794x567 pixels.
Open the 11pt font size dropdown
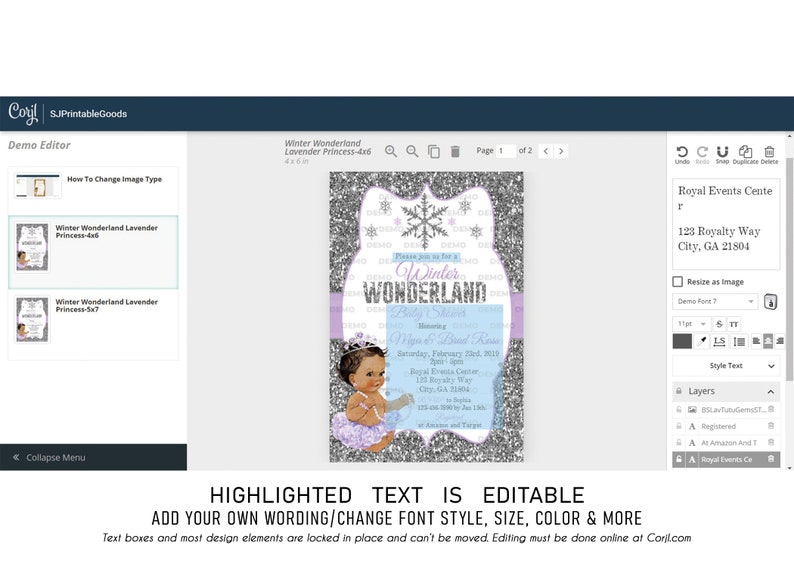click(x=691, y=324)
